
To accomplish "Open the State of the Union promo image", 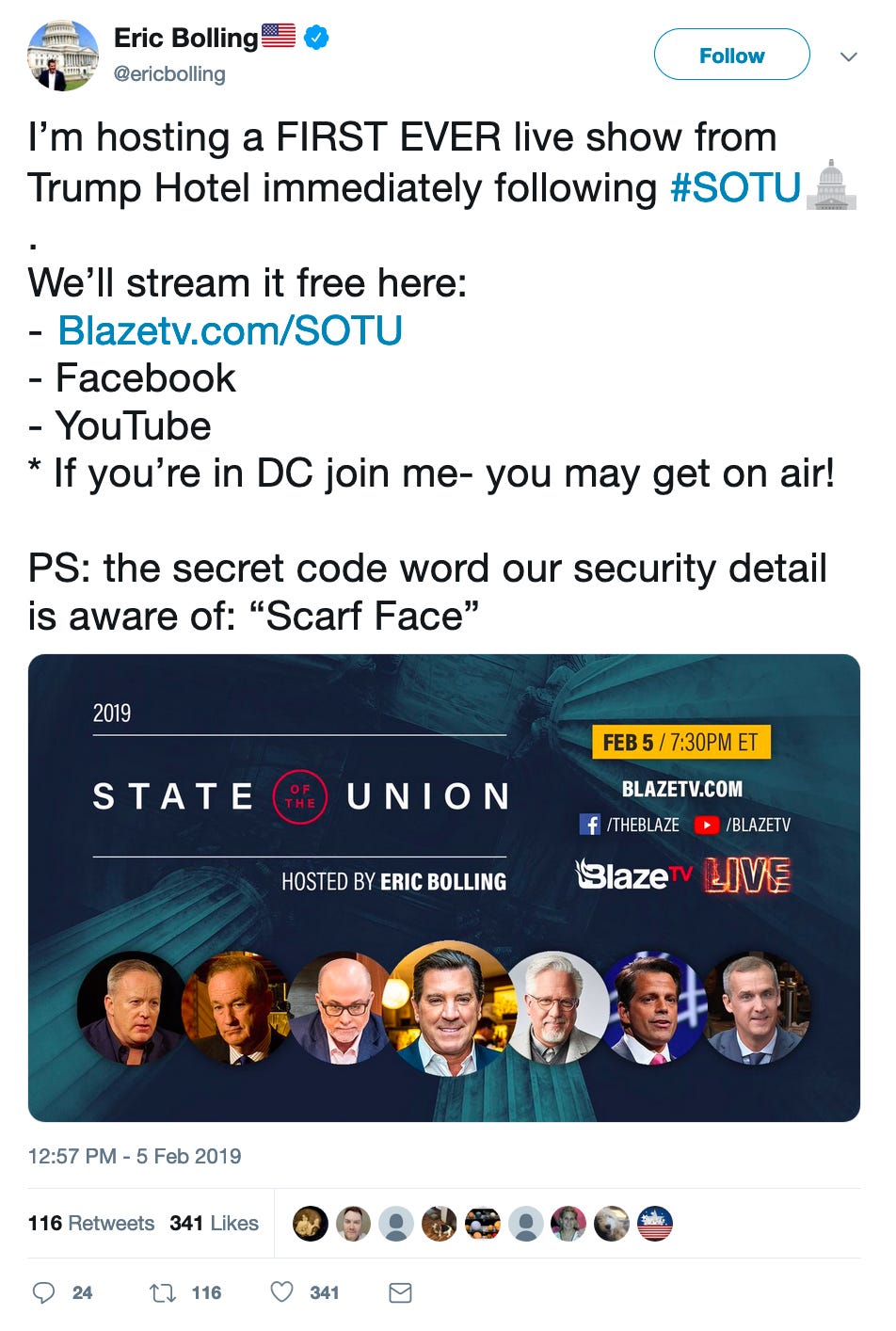I will pyautogui.click(x=444, y=888).
